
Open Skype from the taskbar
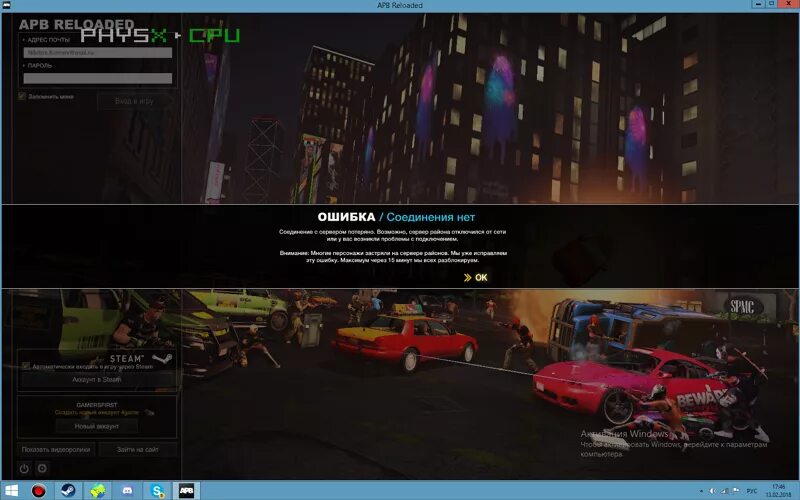click(x=157, y=491)
